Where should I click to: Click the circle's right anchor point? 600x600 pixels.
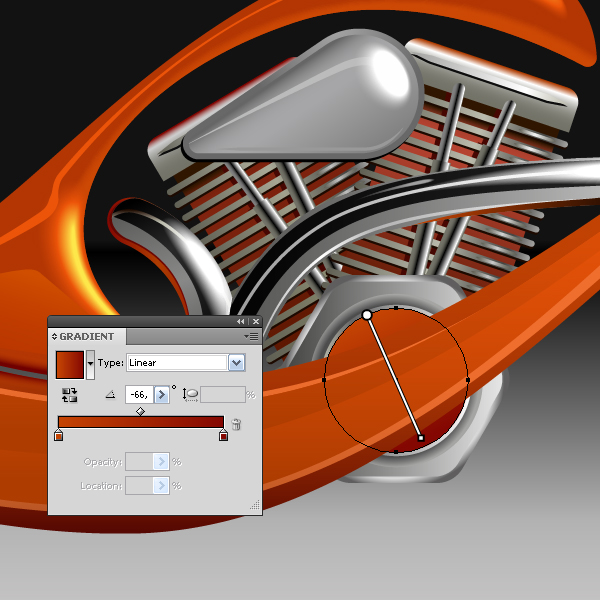(x=468, y=380)
